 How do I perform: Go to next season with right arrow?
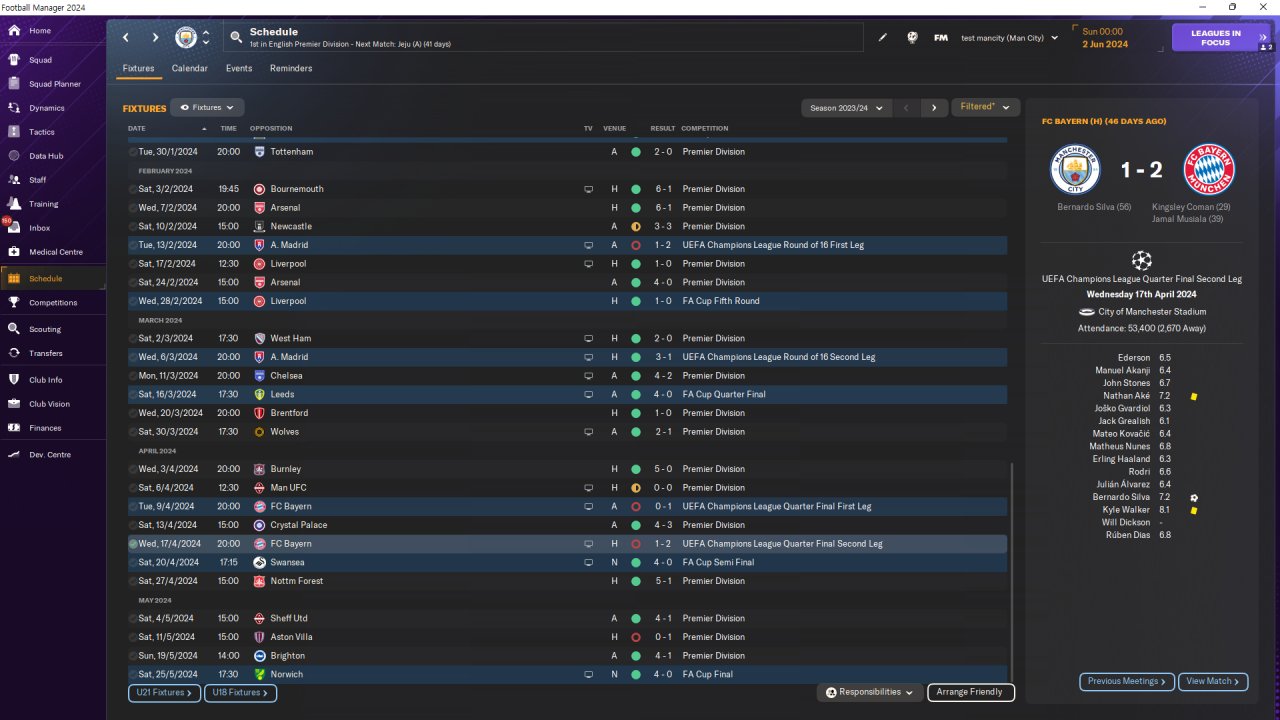tap(934, 107)
